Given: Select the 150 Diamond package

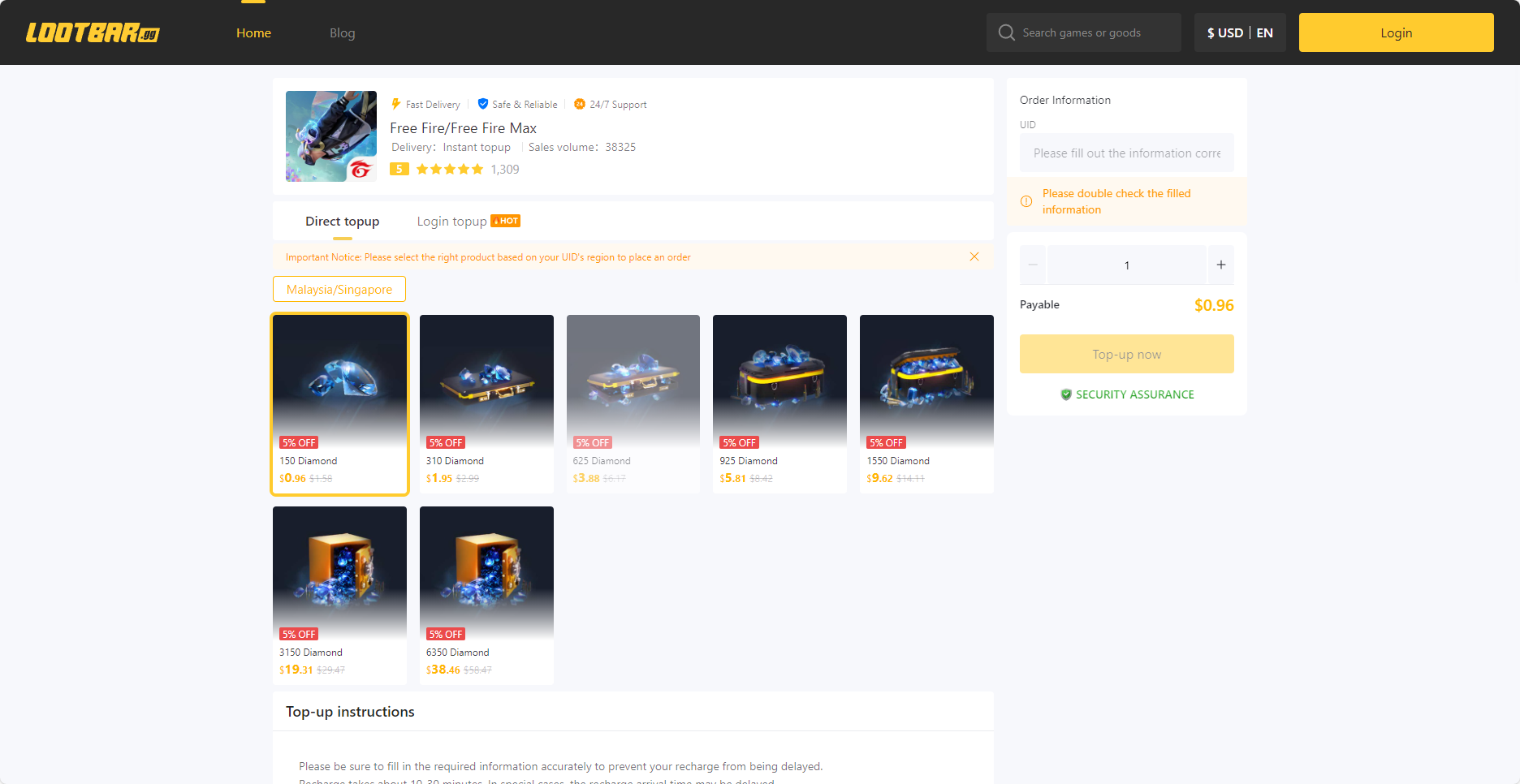Looking at the screenshot, I should point(339,403).
